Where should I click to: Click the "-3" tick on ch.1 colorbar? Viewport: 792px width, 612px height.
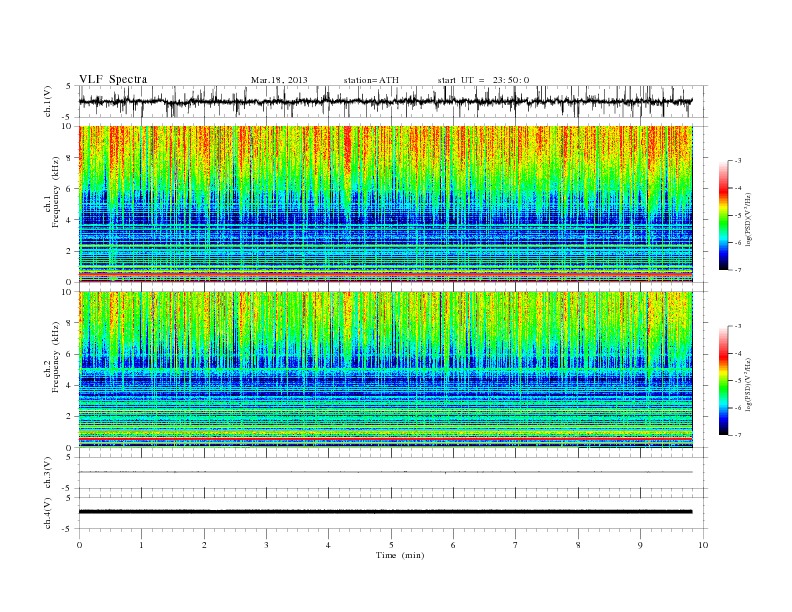(738, 161)
